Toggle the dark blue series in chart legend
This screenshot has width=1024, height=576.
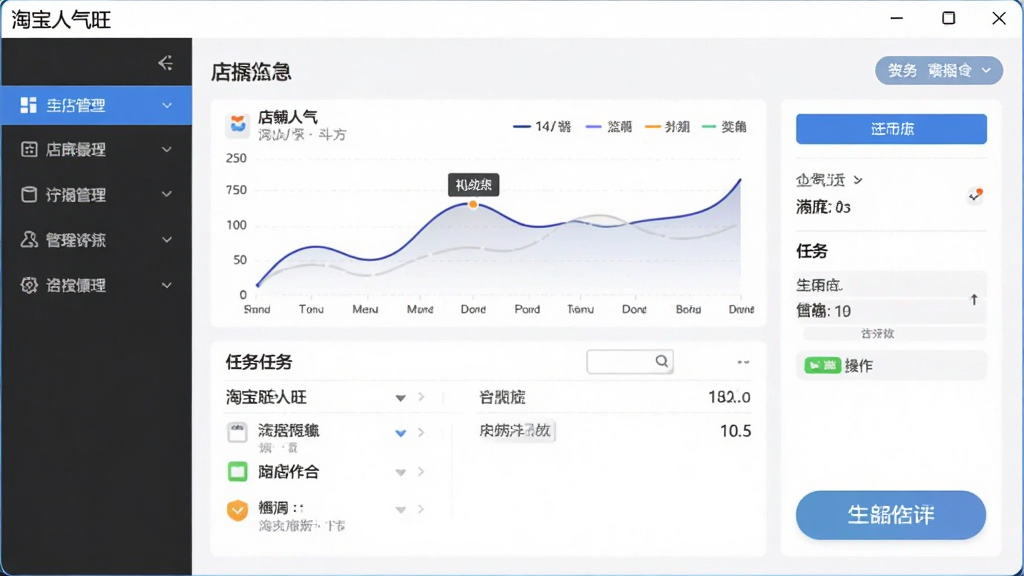(x=542, y=127)
